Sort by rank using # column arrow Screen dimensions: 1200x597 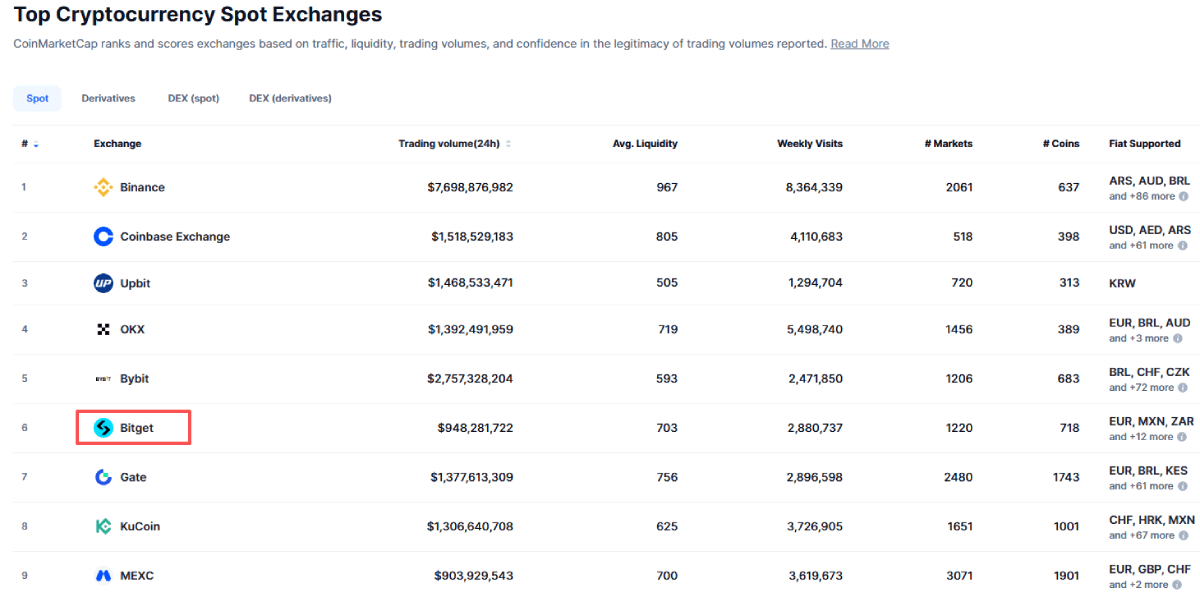(x=36, y=144)
